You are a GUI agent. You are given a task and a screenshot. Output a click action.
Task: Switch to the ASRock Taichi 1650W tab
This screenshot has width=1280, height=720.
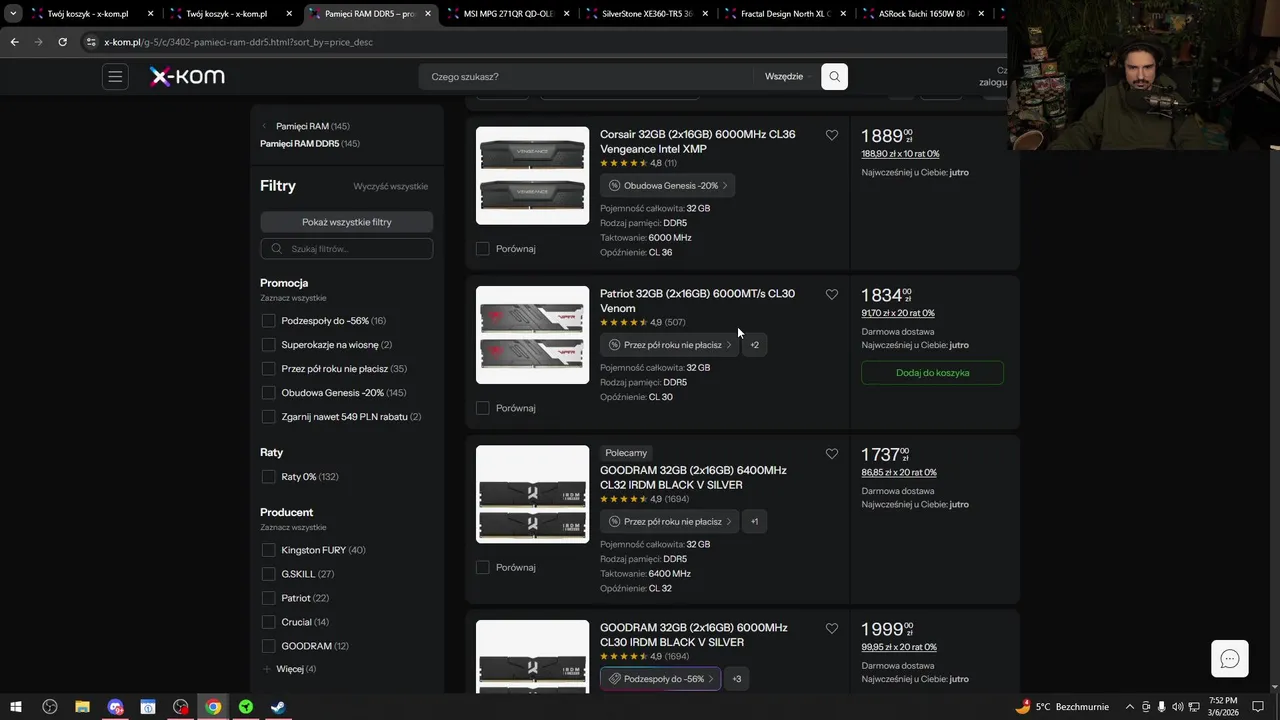[924, 14]
